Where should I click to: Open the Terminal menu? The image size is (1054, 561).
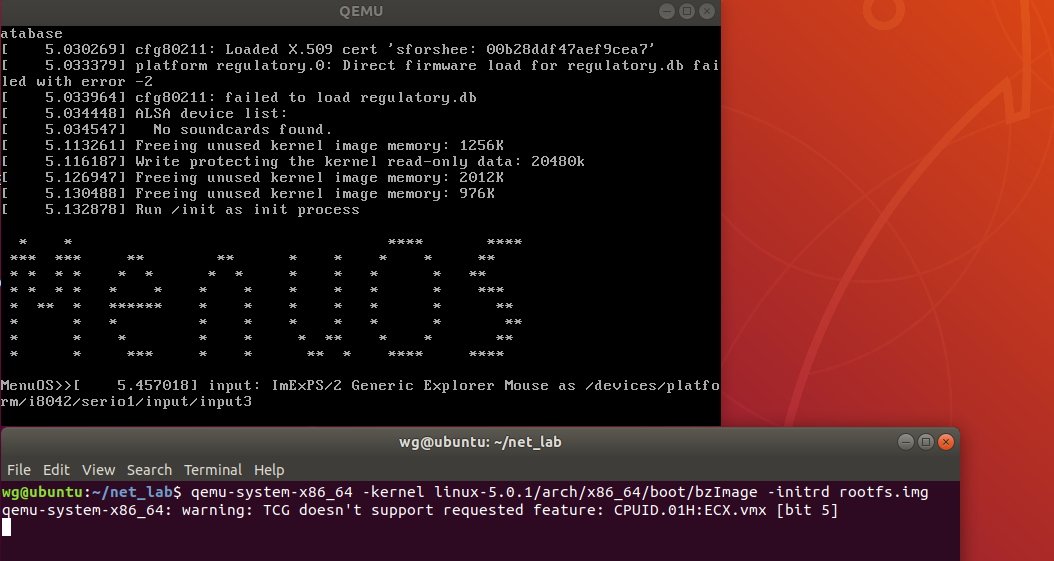(212, 470)
